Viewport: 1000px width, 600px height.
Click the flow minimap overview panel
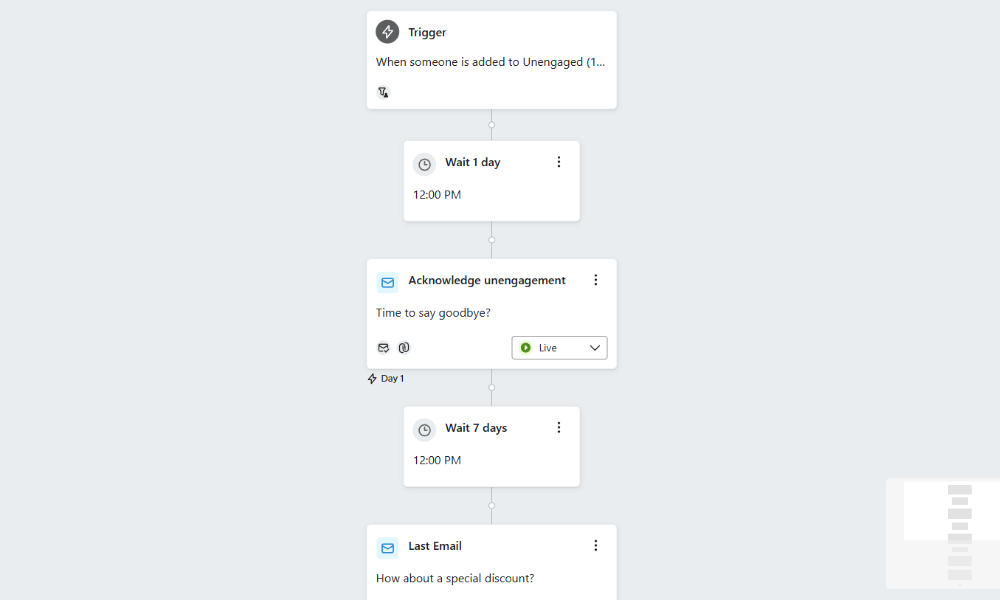(942, 533)
